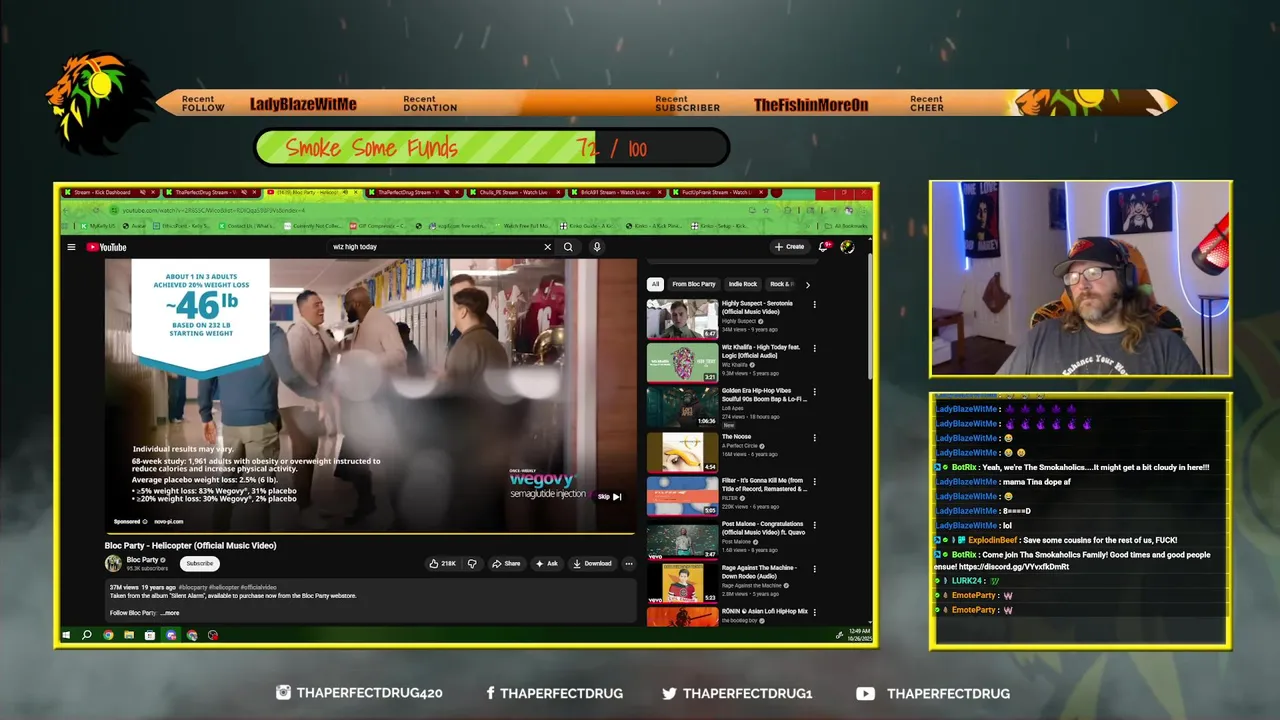Image resolution: width=1280 pixels, height=720 pixels.
Task: Download the Helicopter video
Action: click(x=592, y=563)
